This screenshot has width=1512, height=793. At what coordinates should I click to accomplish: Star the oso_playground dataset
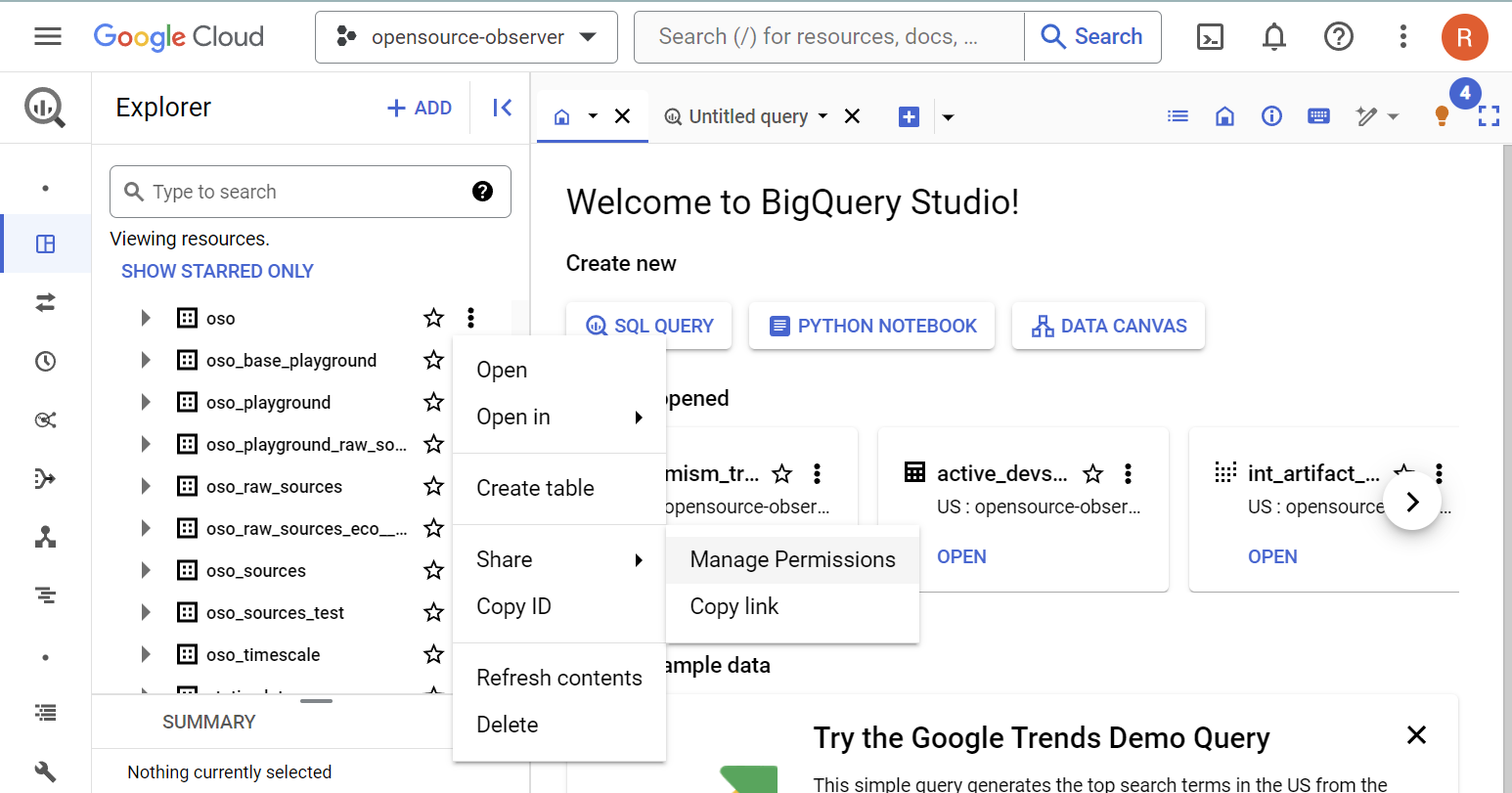[433, 402]
